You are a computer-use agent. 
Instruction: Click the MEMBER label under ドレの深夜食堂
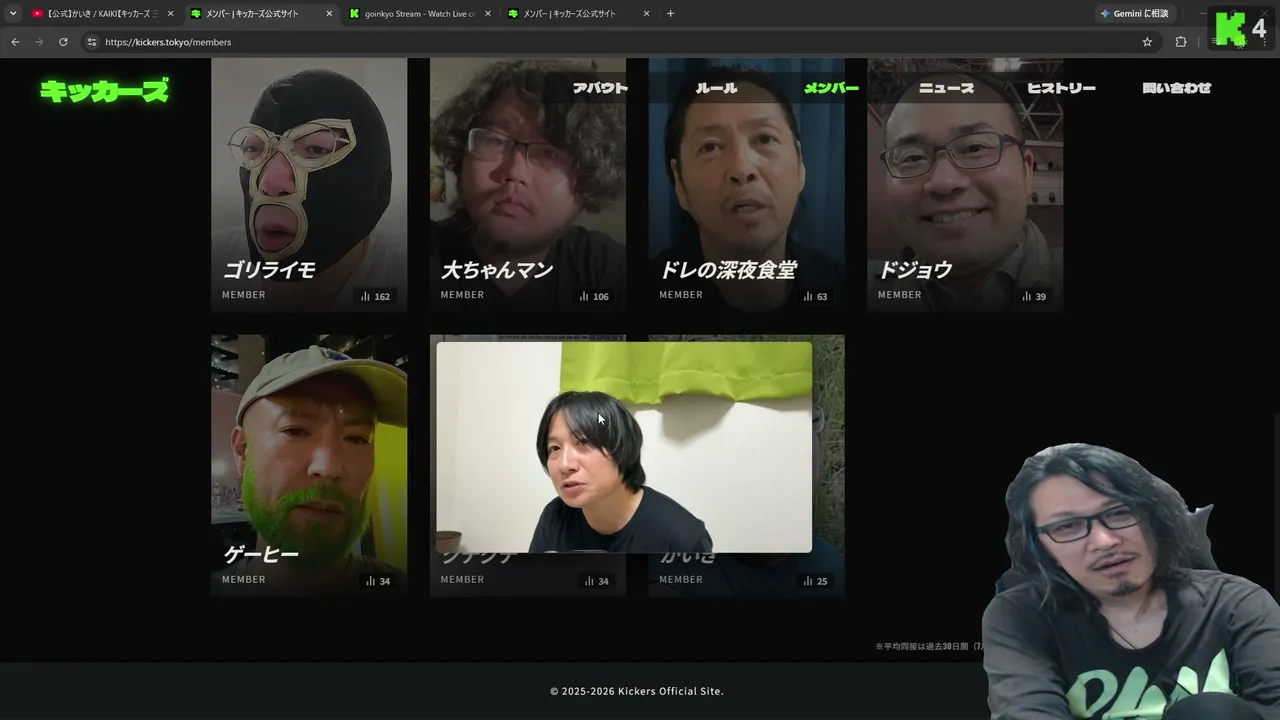pos(681,295)
